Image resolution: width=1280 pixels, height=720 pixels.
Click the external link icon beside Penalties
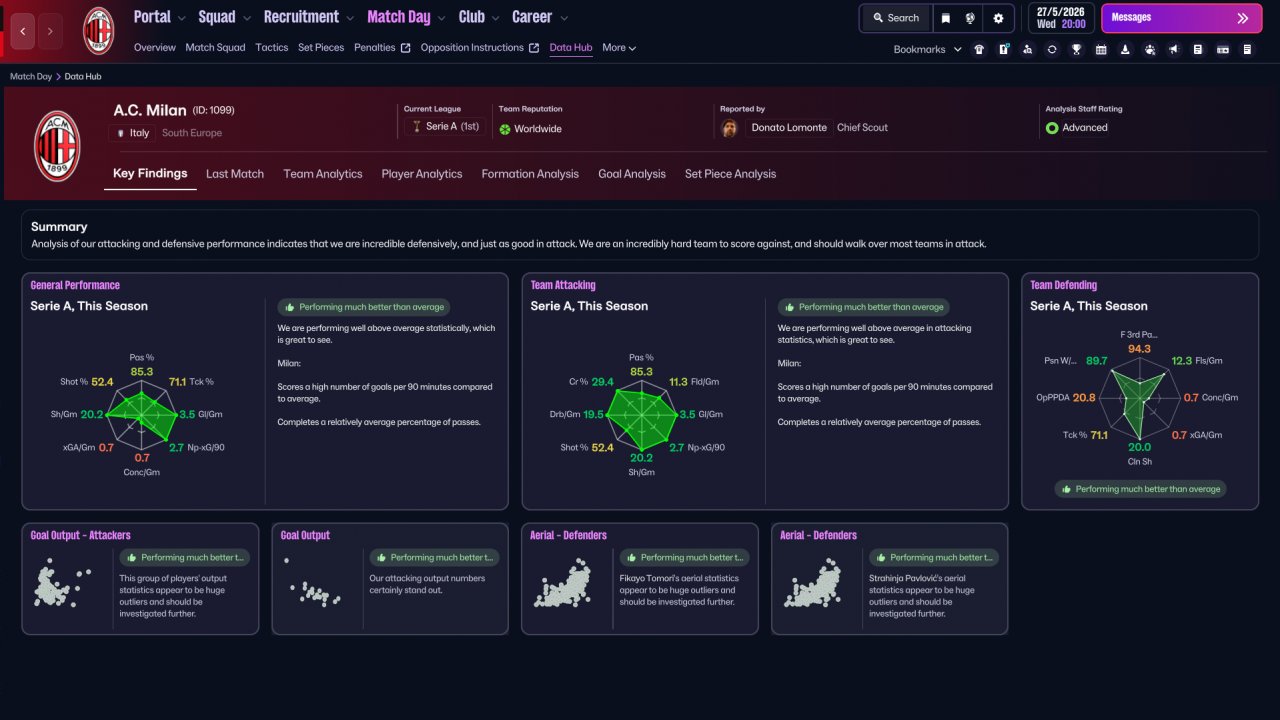405,48
